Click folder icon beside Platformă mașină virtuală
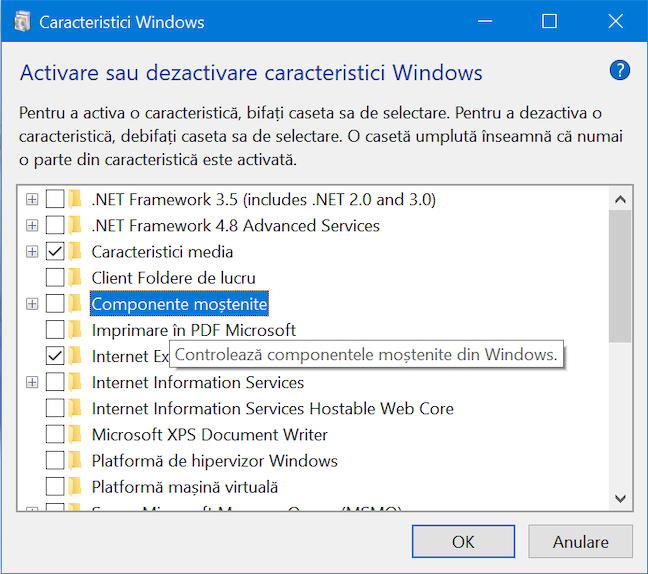 [x=75, y=487]
